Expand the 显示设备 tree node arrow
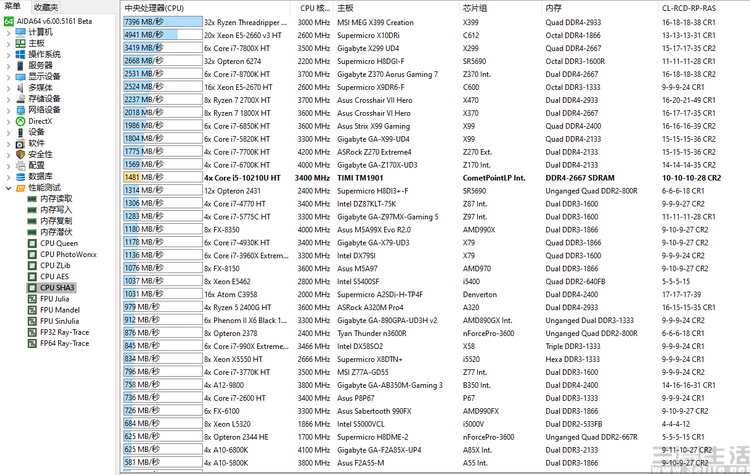This screenshot has width=750, height=475. click(8, 77)
